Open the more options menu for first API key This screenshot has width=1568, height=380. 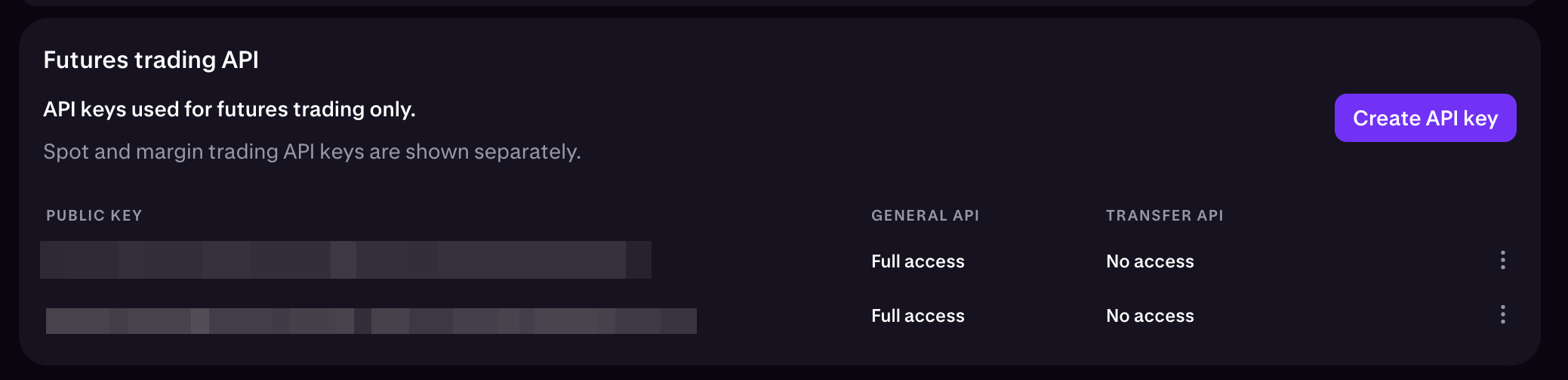click(1502, 261)
